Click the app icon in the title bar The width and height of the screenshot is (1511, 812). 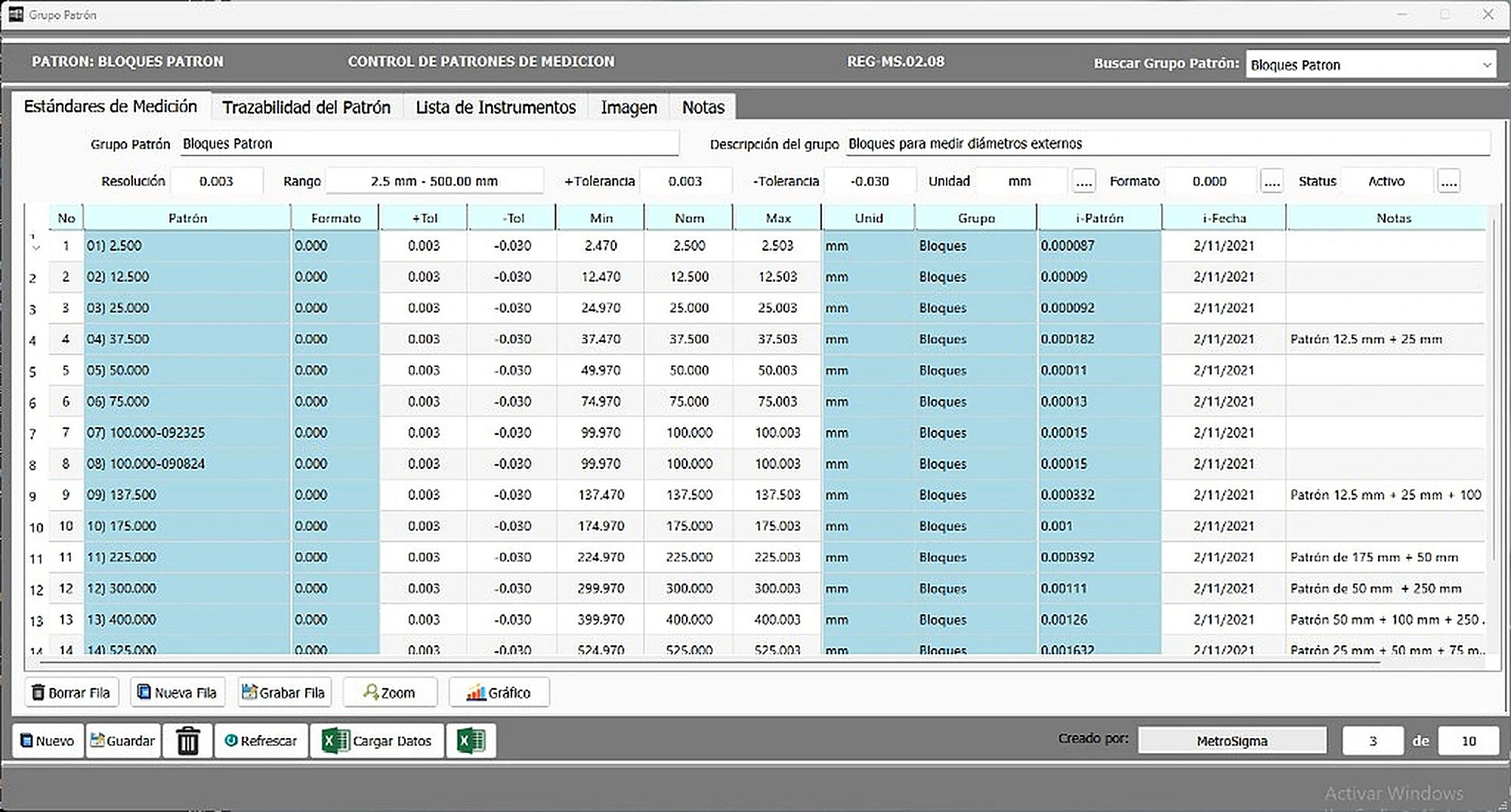[16, 14]
